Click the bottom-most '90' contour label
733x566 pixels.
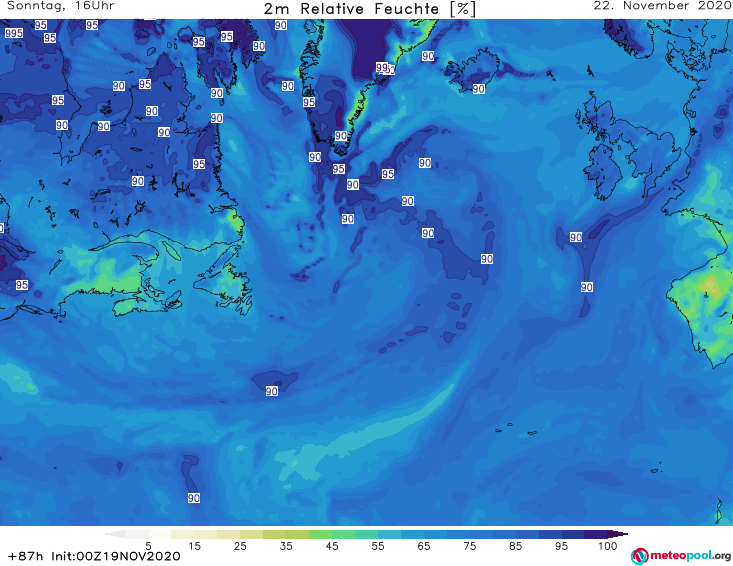click(194, 498)
